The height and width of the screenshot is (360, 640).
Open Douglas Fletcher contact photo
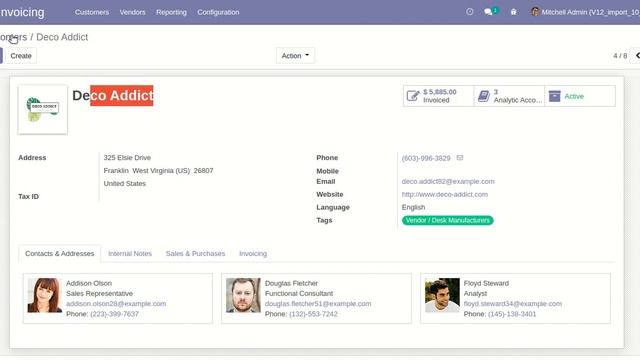click(x=243, y=295)
